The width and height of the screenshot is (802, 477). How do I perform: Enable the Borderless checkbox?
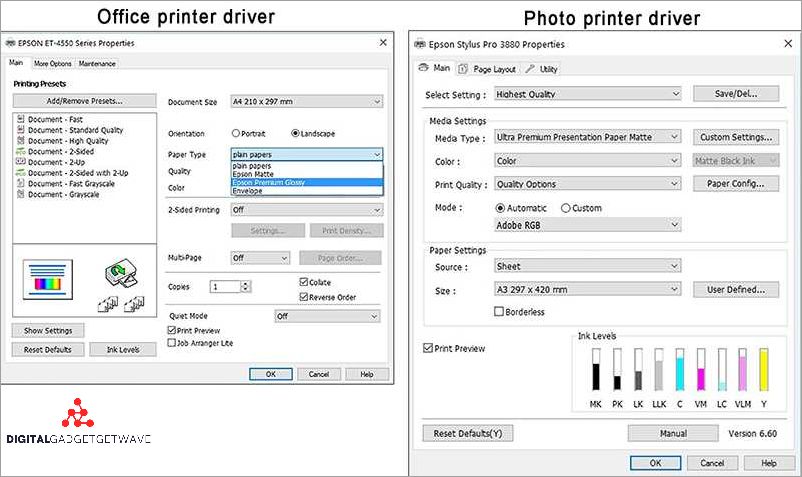point(499,311)
